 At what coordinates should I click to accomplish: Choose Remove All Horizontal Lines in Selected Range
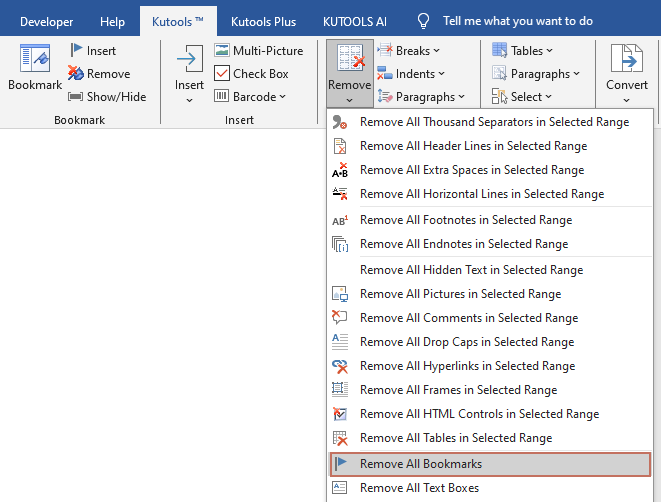(x=490, y=194)
